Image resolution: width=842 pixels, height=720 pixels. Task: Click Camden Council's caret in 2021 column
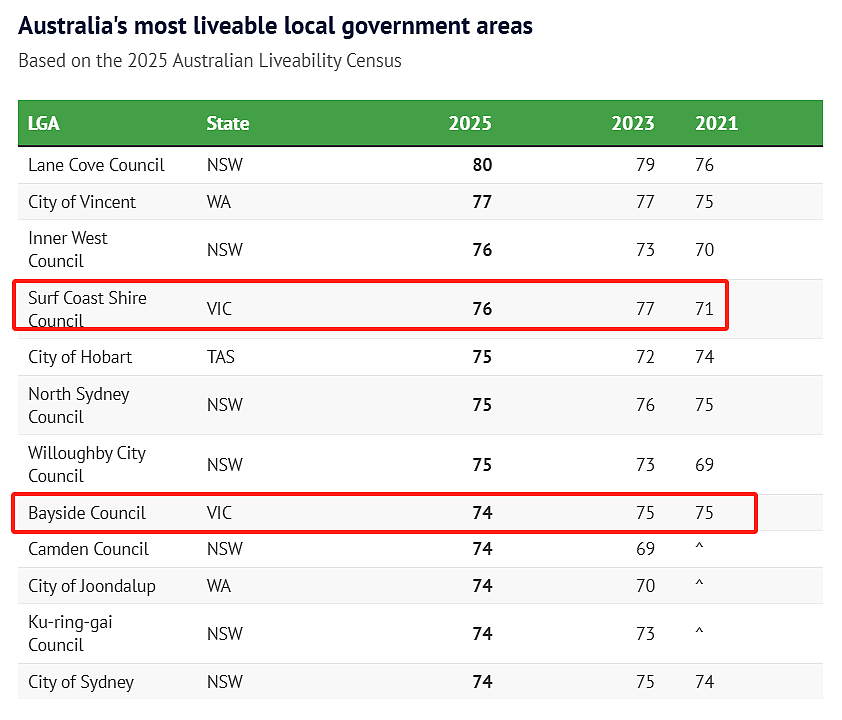coord(699,547)
